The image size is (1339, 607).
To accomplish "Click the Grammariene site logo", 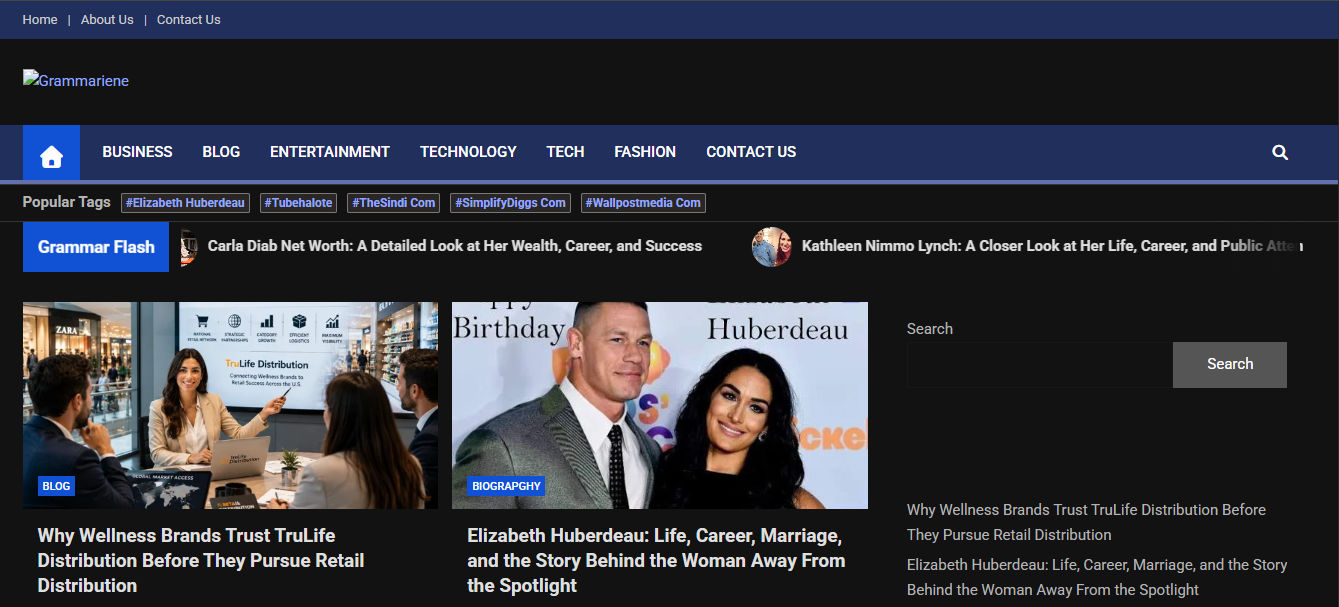I will pos(76,80).
